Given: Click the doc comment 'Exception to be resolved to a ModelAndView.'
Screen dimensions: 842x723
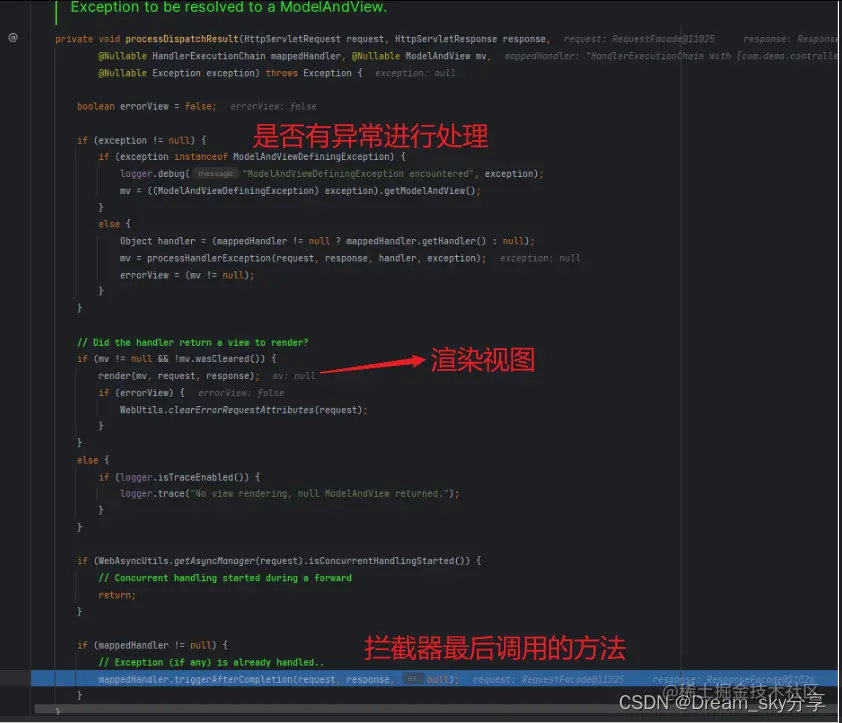Looking at the screenshot, I should point(228,7).
